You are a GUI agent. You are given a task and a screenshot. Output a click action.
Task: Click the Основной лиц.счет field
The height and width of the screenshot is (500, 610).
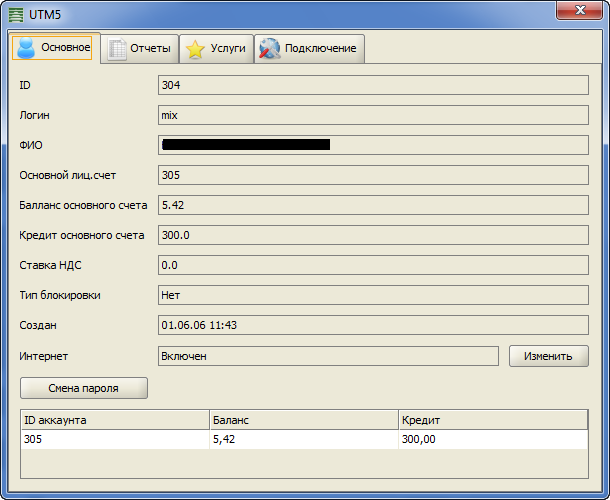pyautogui.click(x=373, y=175)
